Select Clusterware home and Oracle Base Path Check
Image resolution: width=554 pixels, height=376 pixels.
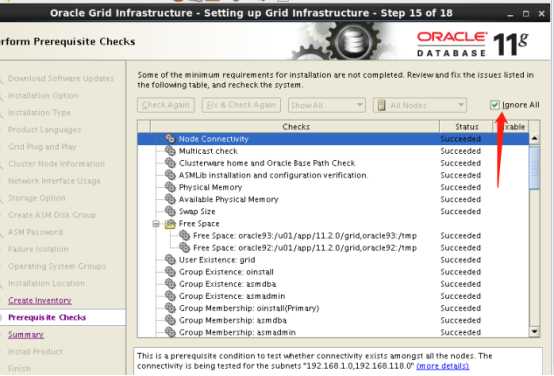click(x=333, y=163)
